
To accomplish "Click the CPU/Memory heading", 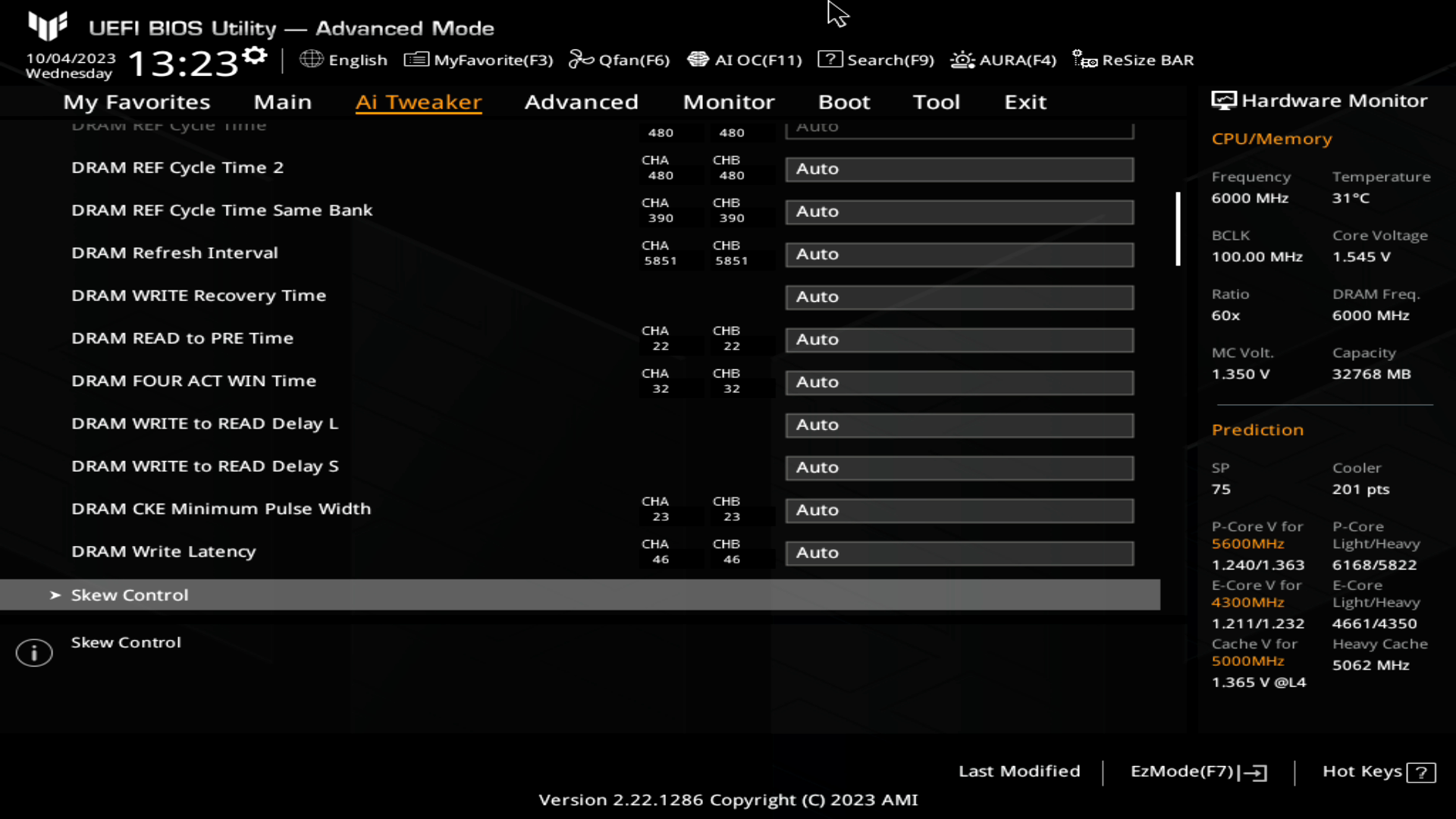I will click(1272, 139).
